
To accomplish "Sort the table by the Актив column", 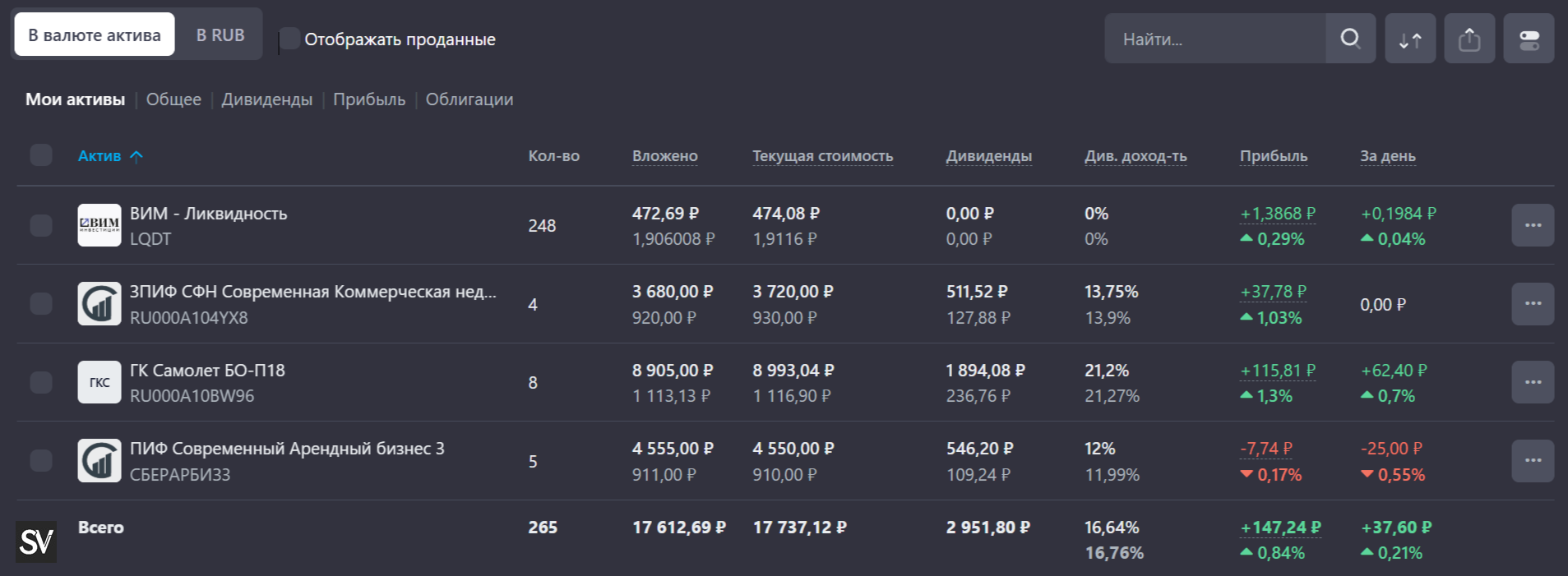I will pyautogui.click(x=99, y=156).
